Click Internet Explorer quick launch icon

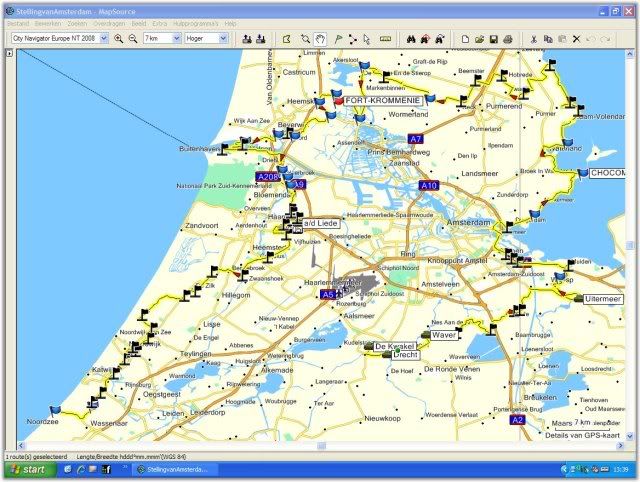tap(80, 469)
